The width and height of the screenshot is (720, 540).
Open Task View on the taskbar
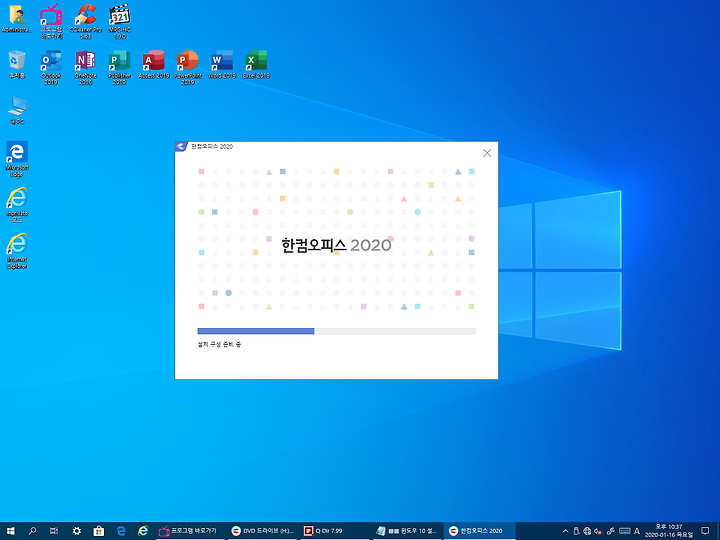click(x=54, y=531)
